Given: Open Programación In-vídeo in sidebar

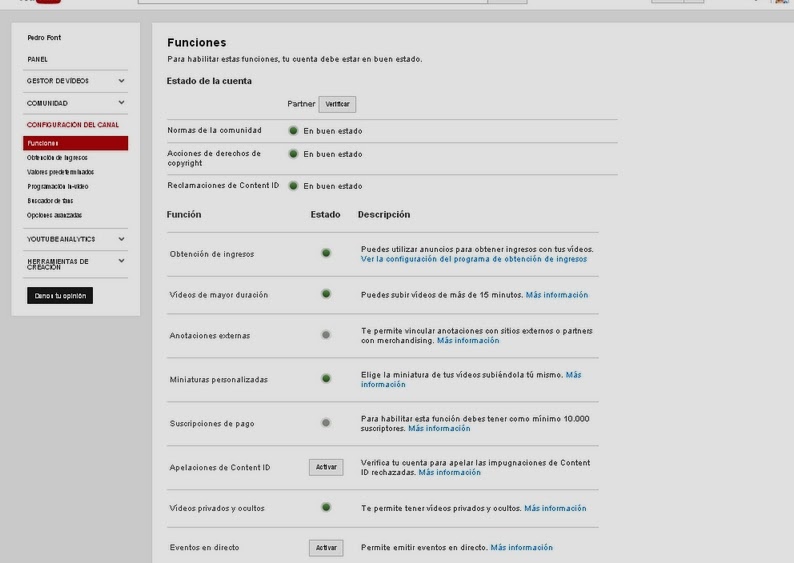Looking at the screenshot, I should (58, 186).
